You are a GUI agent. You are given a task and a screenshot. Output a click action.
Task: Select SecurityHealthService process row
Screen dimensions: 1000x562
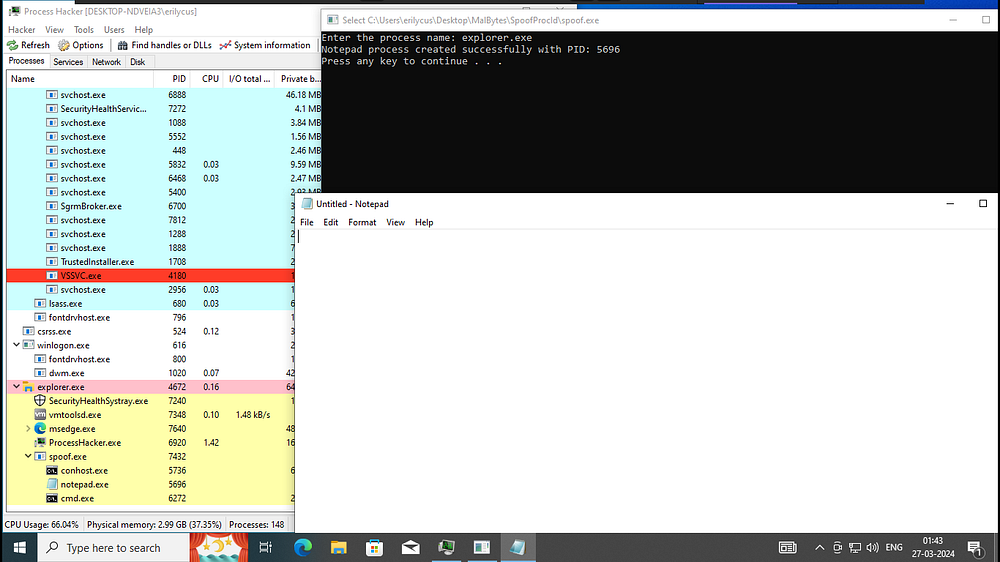[x=164, y=108]
